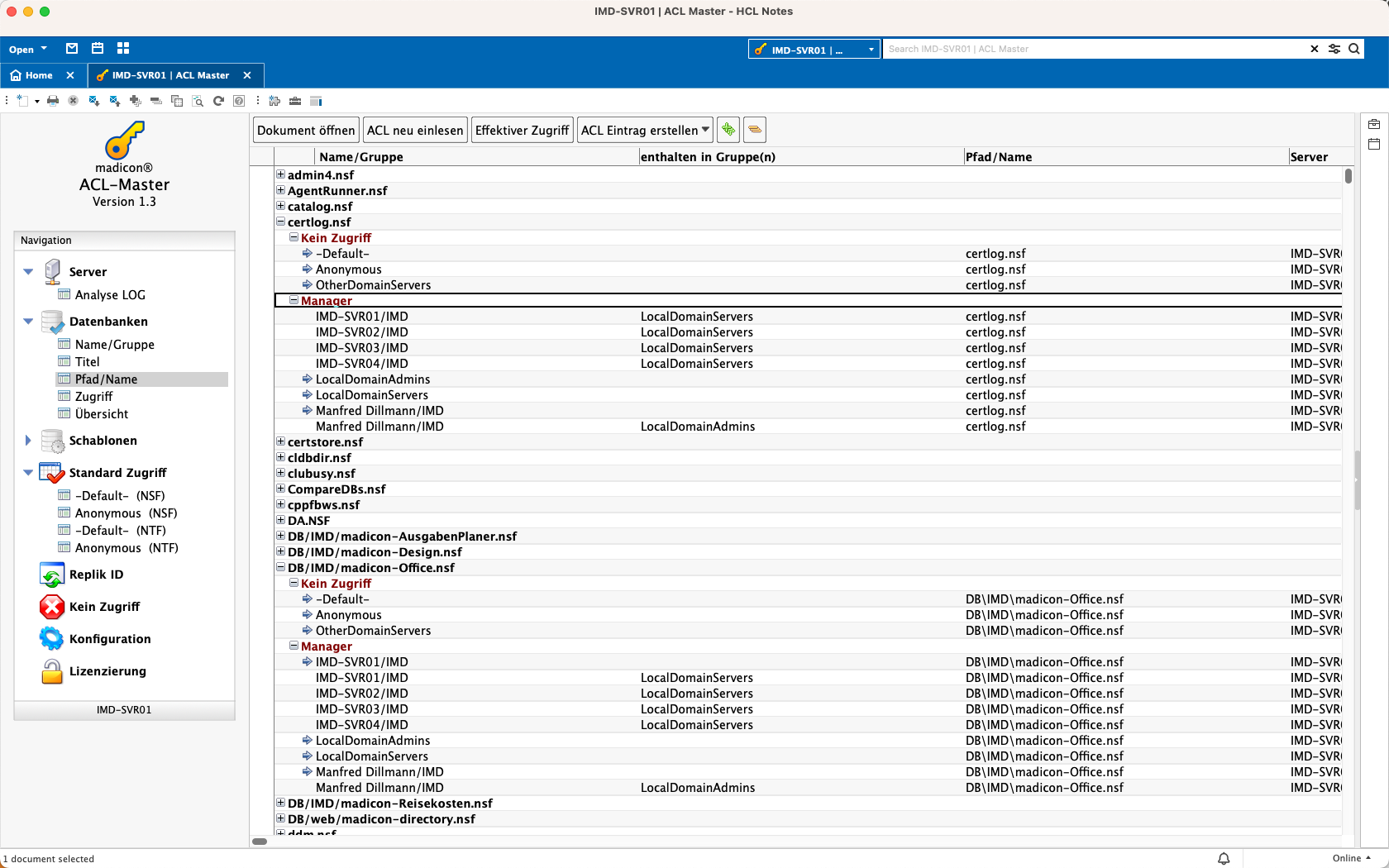
Task: Open the IMD-SVR01 search scope dropdown
Action: point(814,50)
